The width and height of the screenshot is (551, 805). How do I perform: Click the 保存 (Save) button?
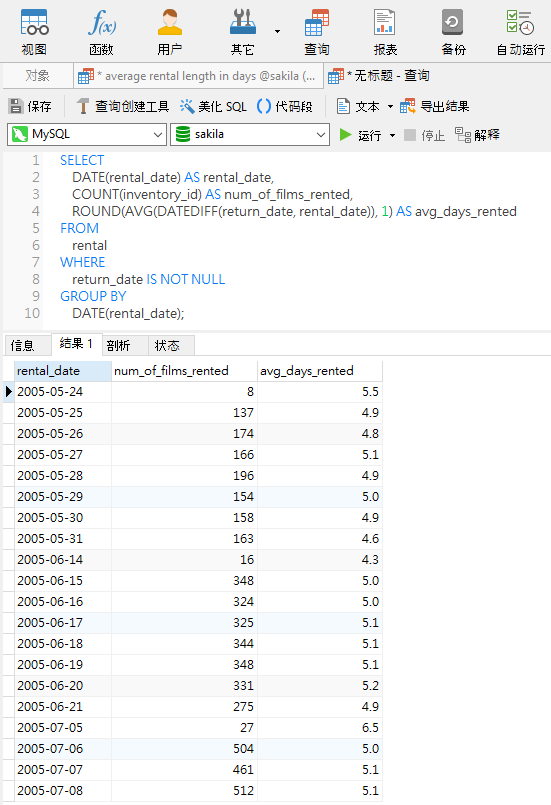coord(30,106)
